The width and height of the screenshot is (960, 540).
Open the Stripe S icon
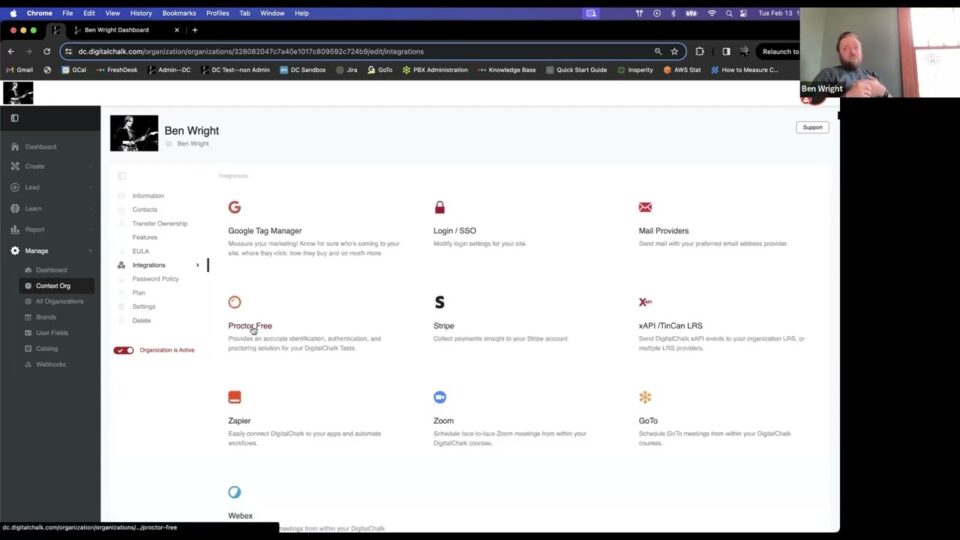click(440, 302)
